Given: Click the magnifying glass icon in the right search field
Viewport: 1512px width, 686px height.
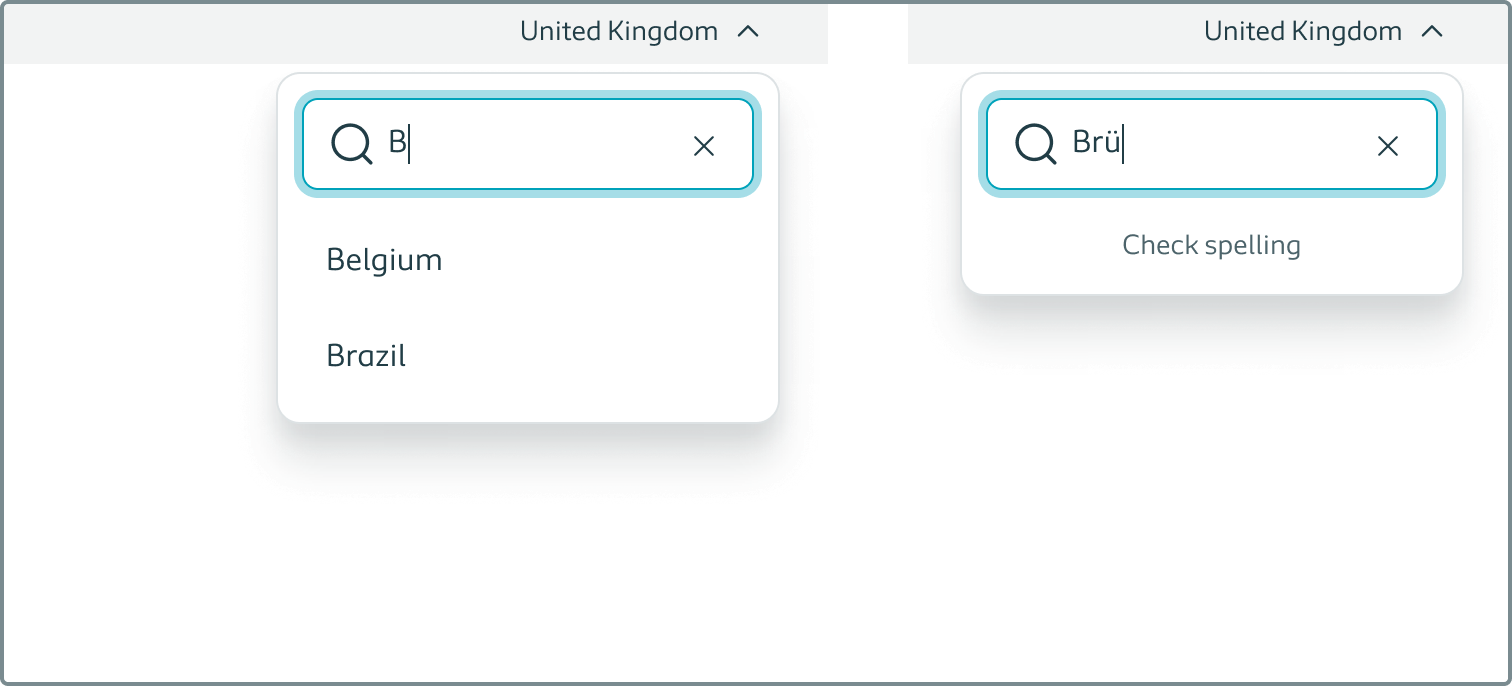Looking at the screenshot, I should [x=1034, y=144].
